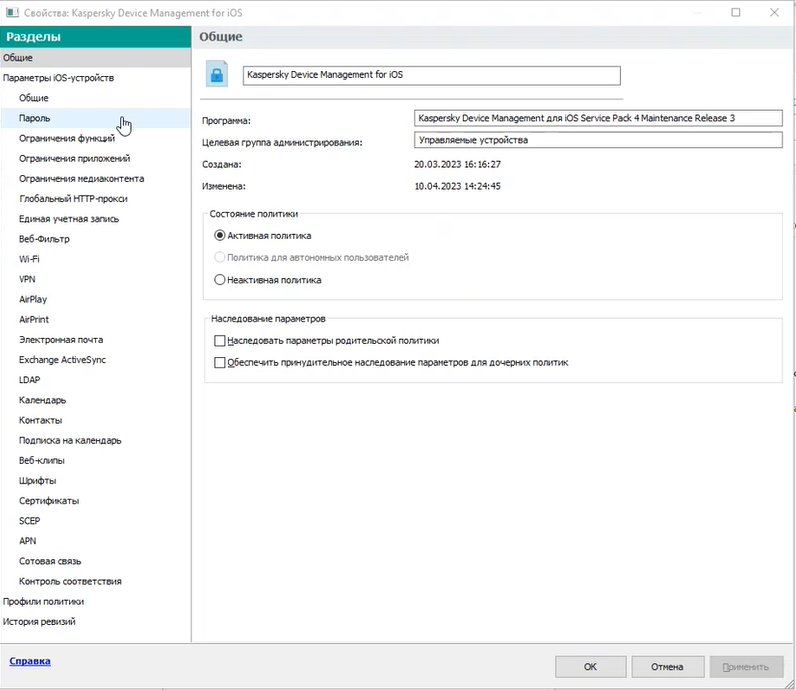Click the window title bar app icon
Screen dimensions: 796x690
point(12,12)
